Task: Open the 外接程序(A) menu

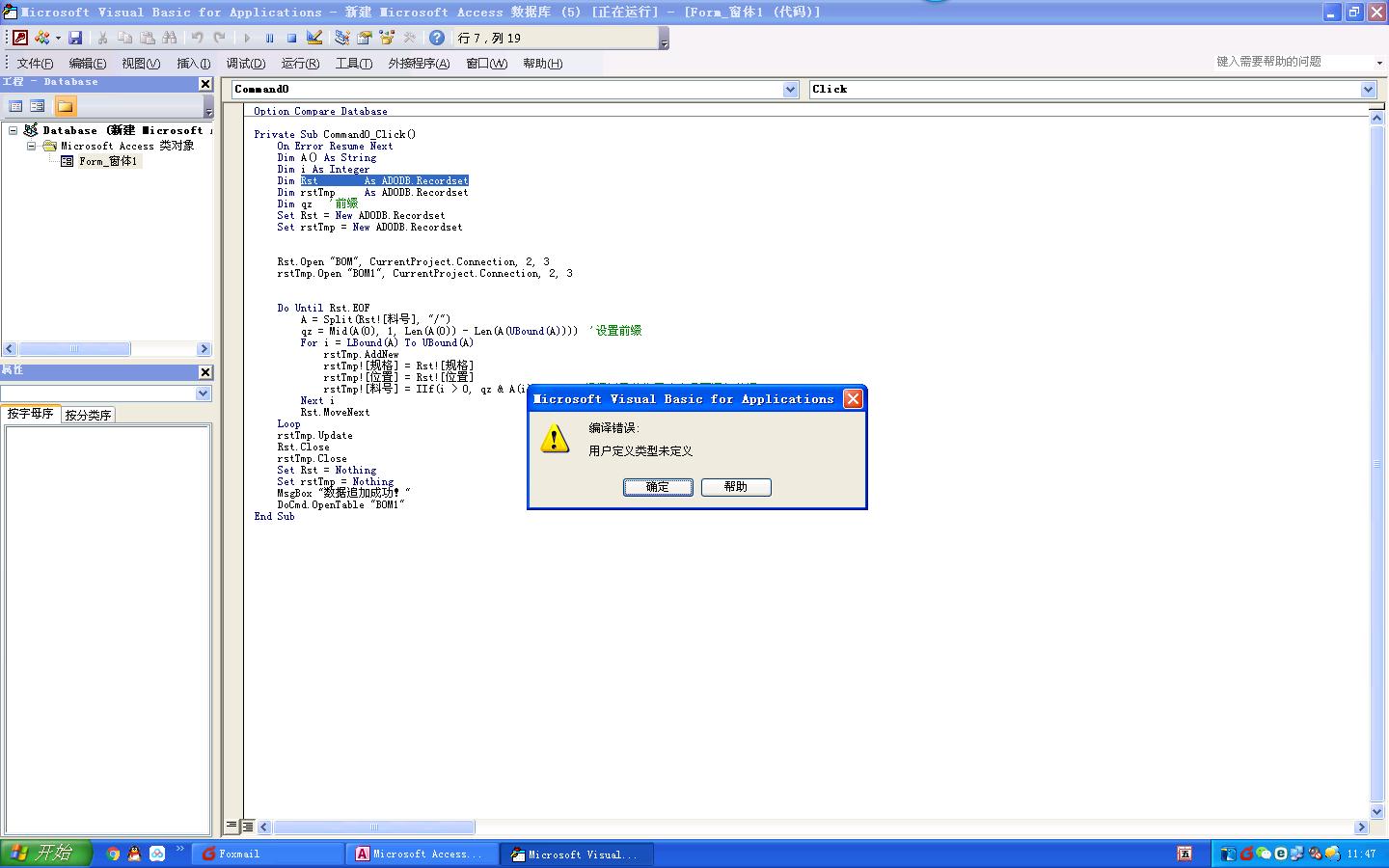Action: point(419,64)
